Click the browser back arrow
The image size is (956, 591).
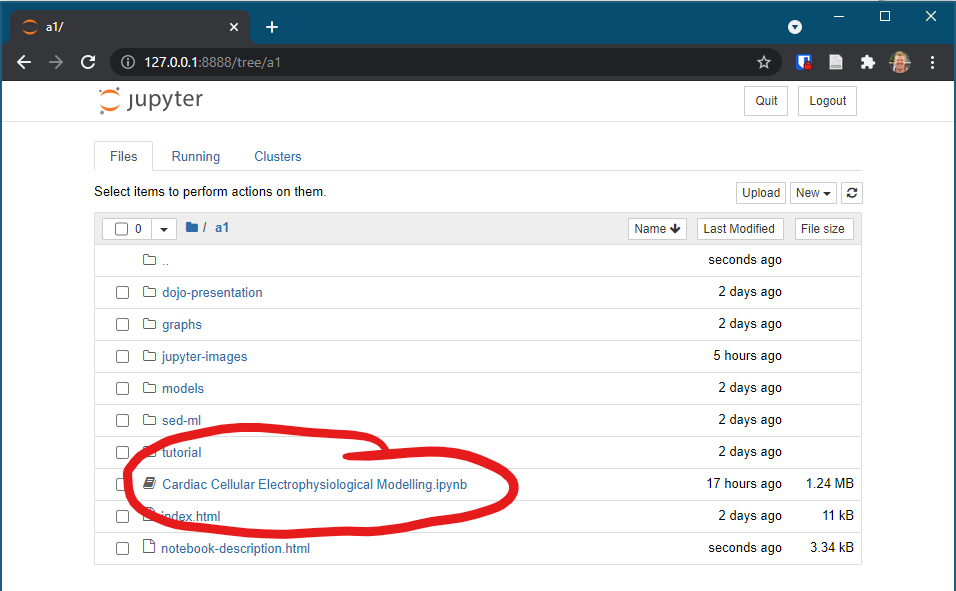[24, 62]
